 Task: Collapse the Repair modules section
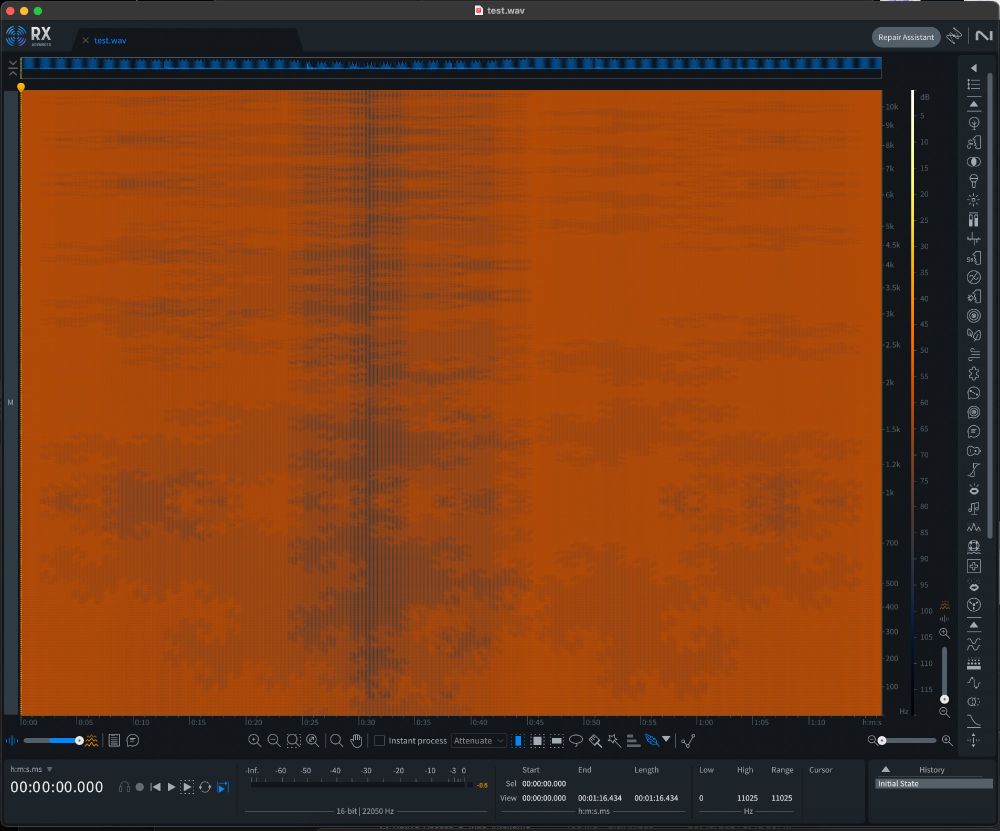[974, 104]
